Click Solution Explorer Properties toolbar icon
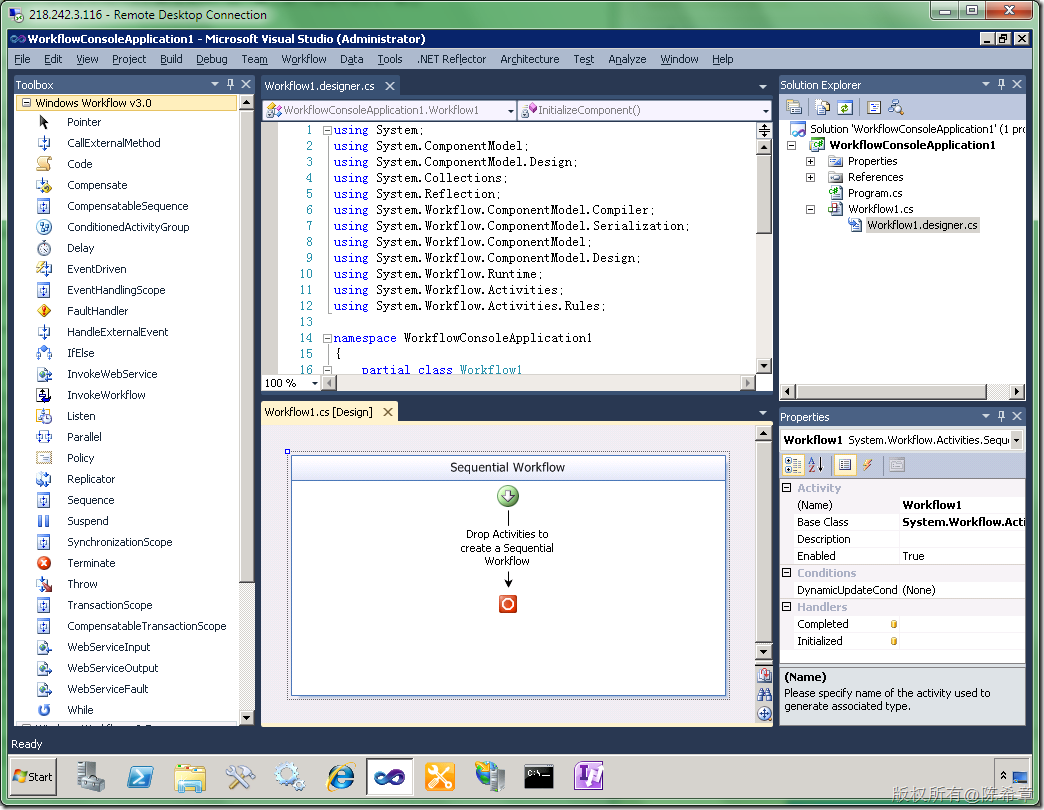 (794, 107)
